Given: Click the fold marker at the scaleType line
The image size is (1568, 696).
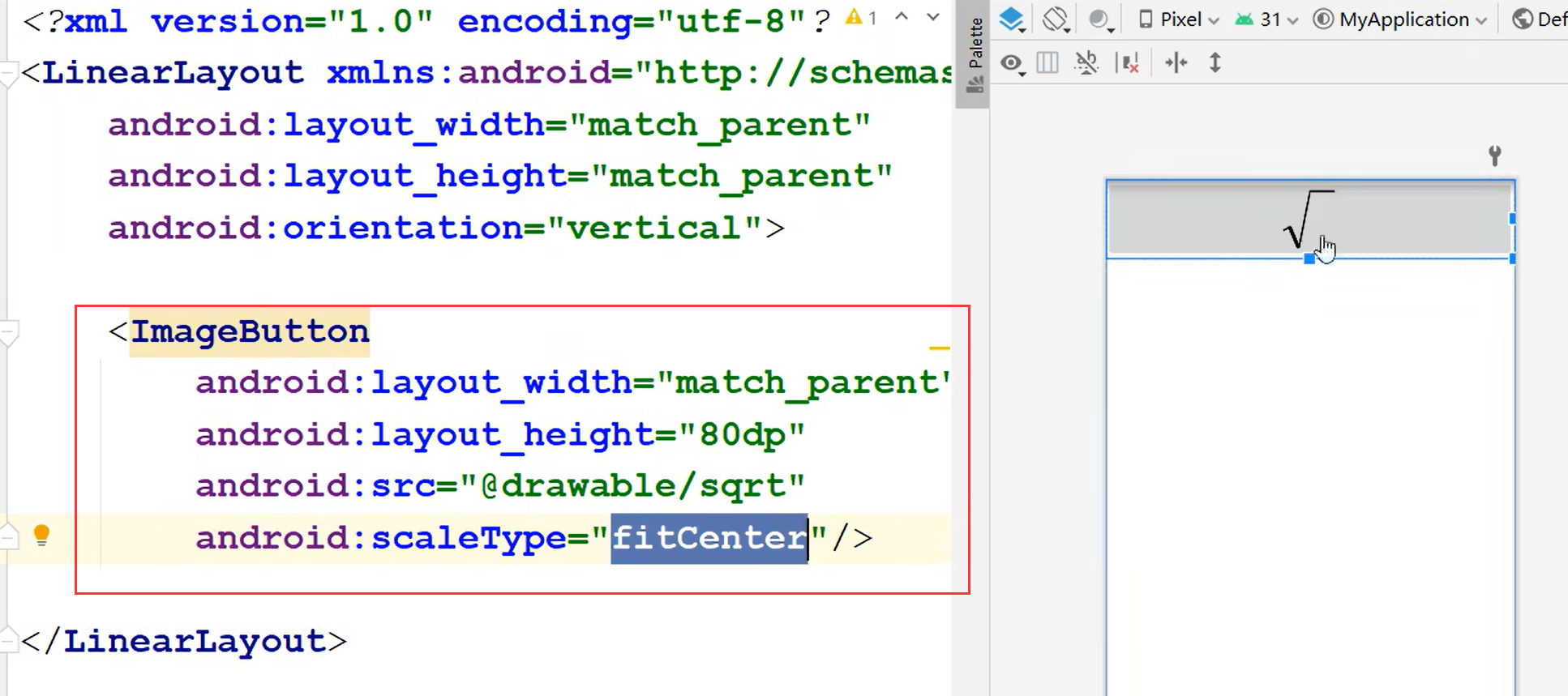Looking at the screenshot, I should 9,537.
